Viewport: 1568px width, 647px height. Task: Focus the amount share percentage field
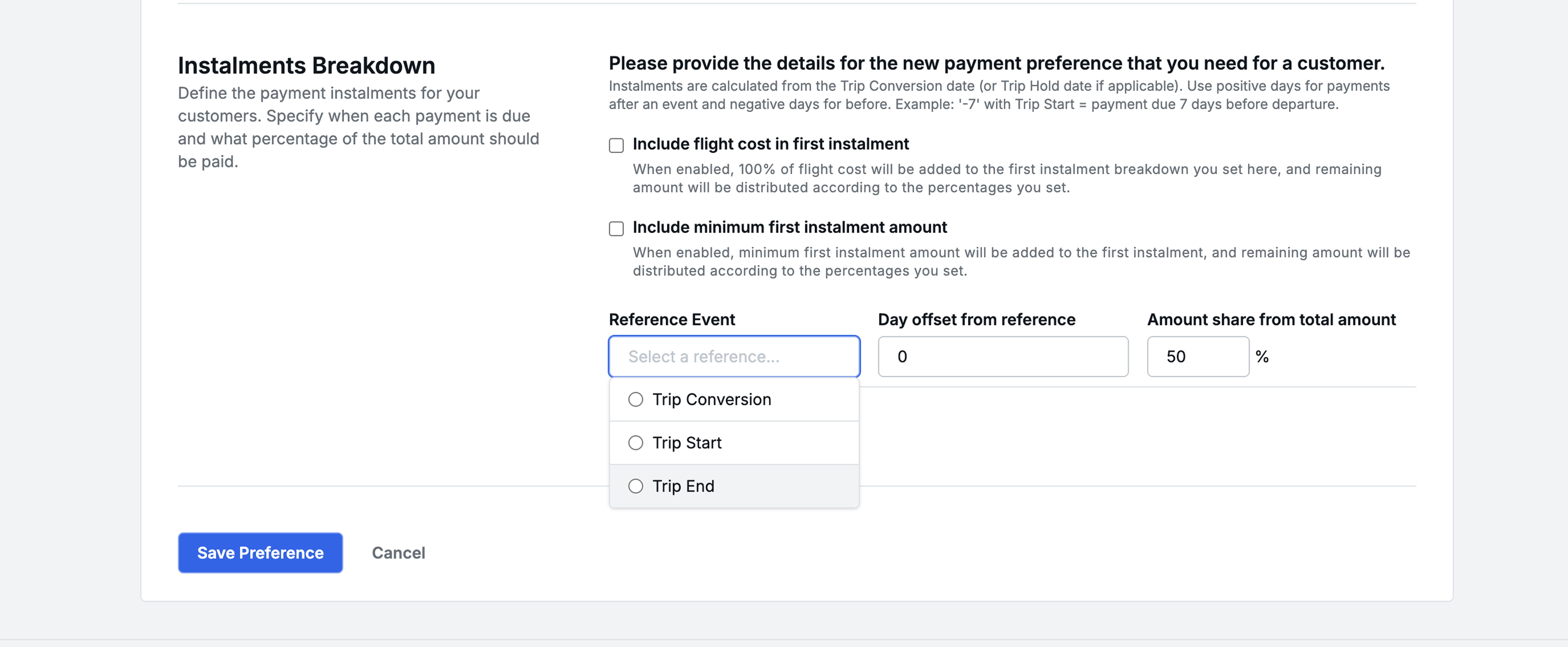1197,356
